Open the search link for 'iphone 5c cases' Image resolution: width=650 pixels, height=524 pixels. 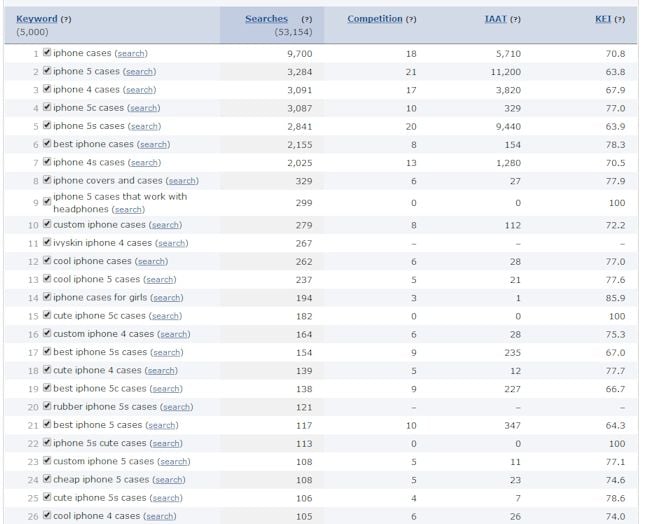coord(143,108)
